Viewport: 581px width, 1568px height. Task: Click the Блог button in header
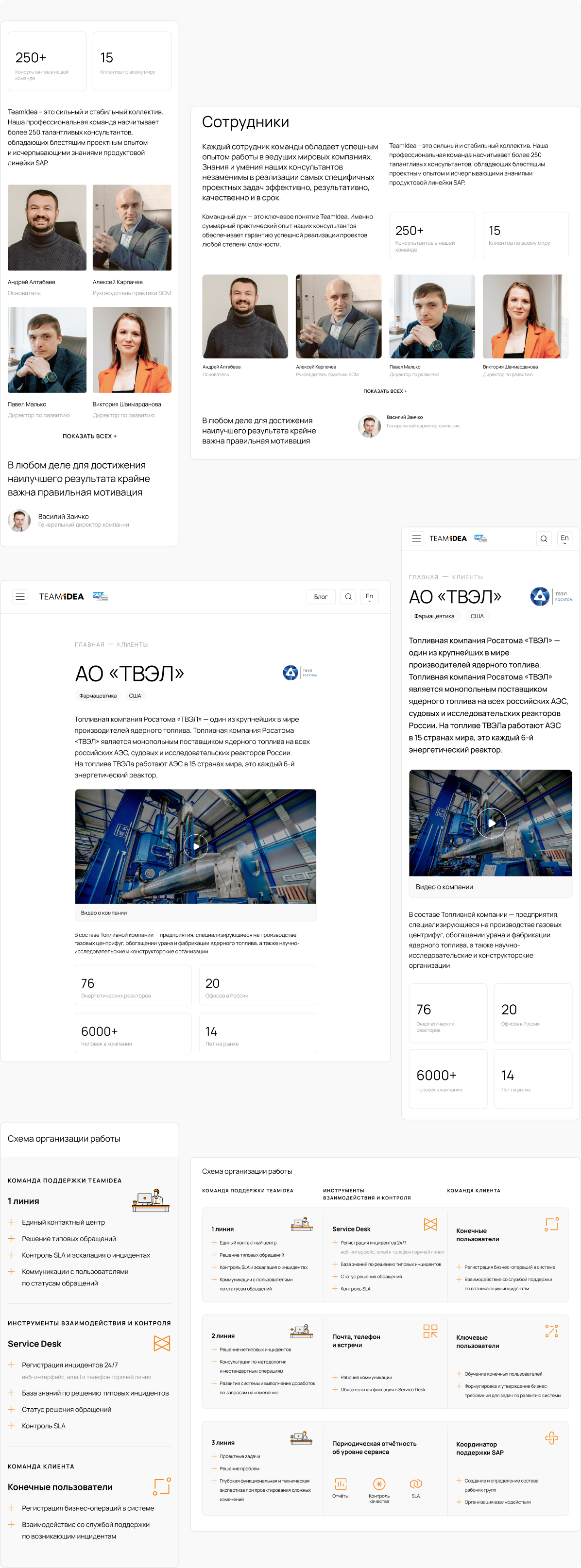coord(321,596)
